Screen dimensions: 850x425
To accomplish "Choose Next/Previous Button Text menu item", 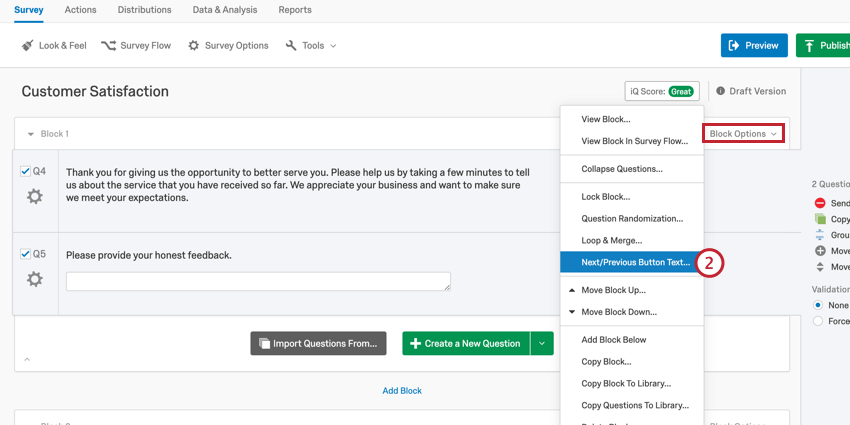I will coord(635,262).
